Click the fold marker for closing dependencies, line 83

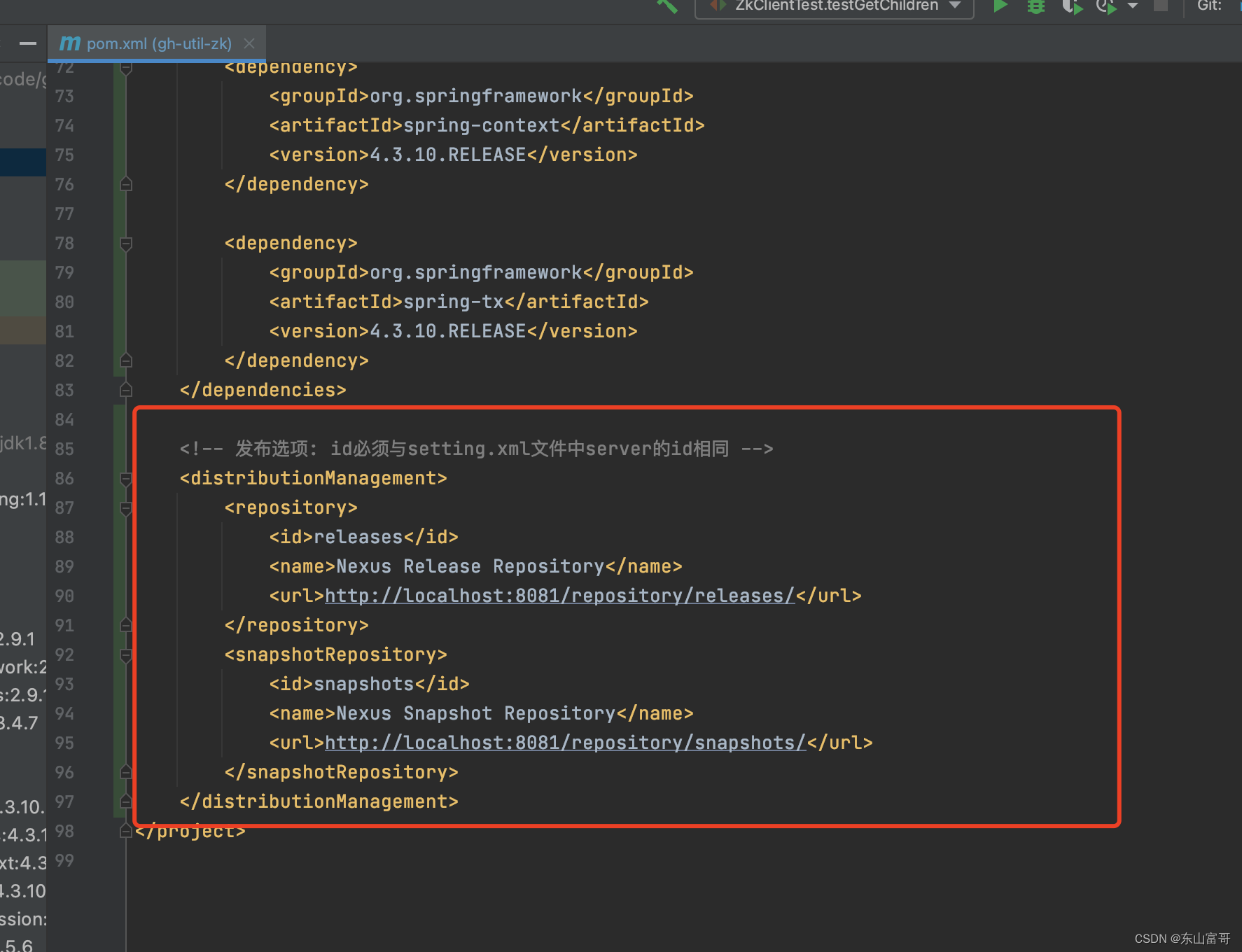[126, 390]
